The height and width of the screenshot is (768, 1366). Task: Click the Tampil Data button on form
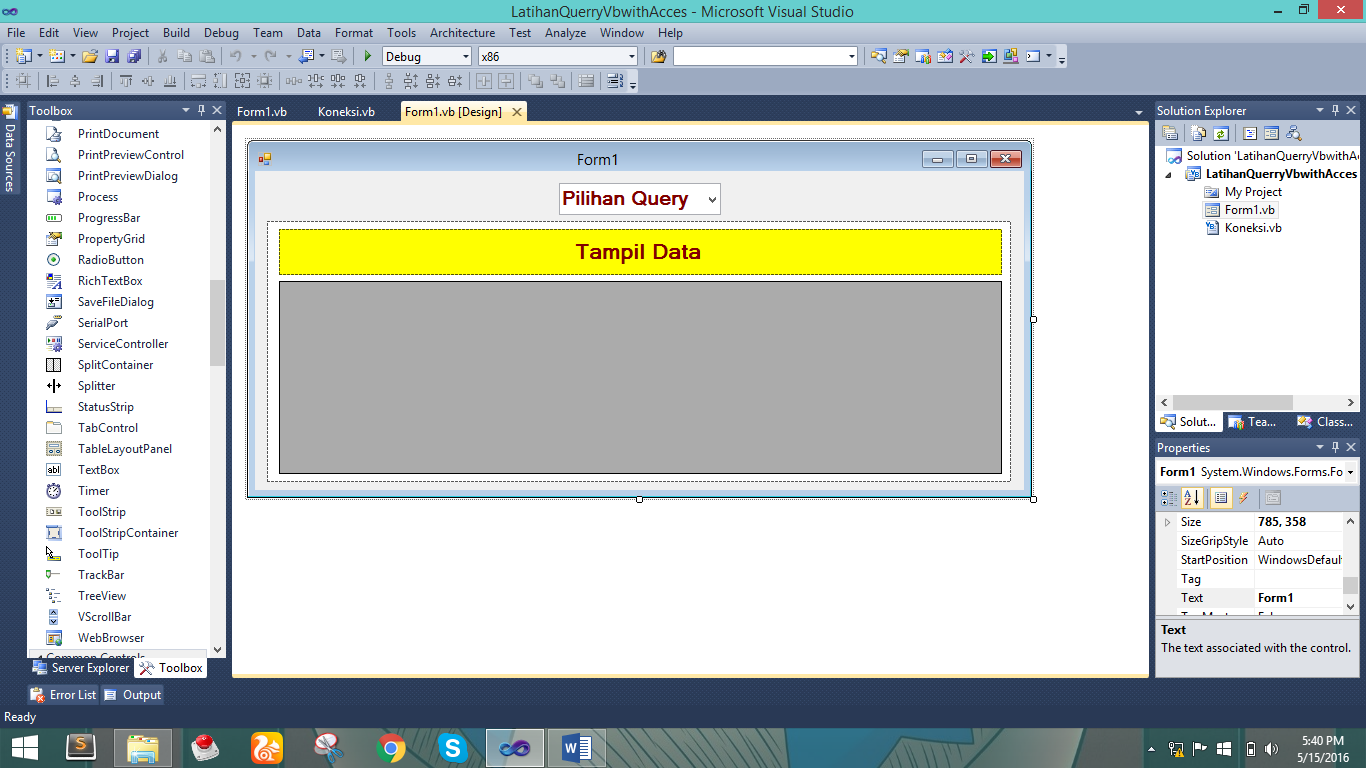coord(640,252)
